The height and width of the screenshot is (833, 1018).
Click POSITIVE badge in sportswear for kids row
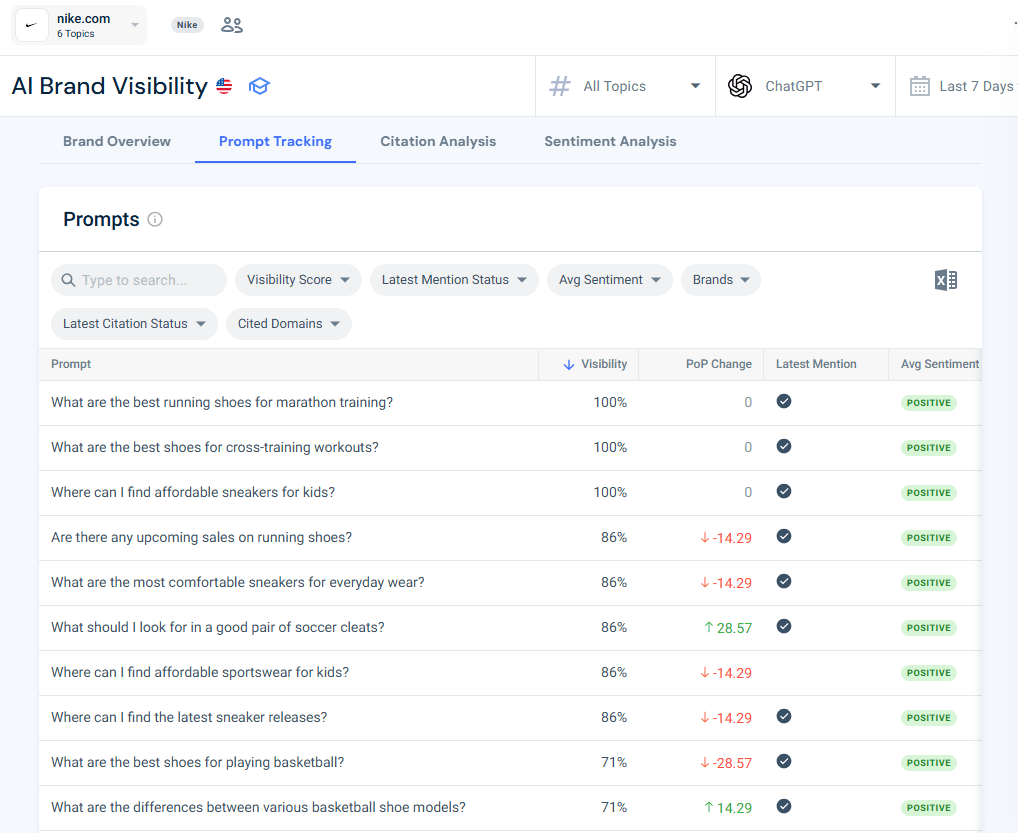click(x=928, y=673)
